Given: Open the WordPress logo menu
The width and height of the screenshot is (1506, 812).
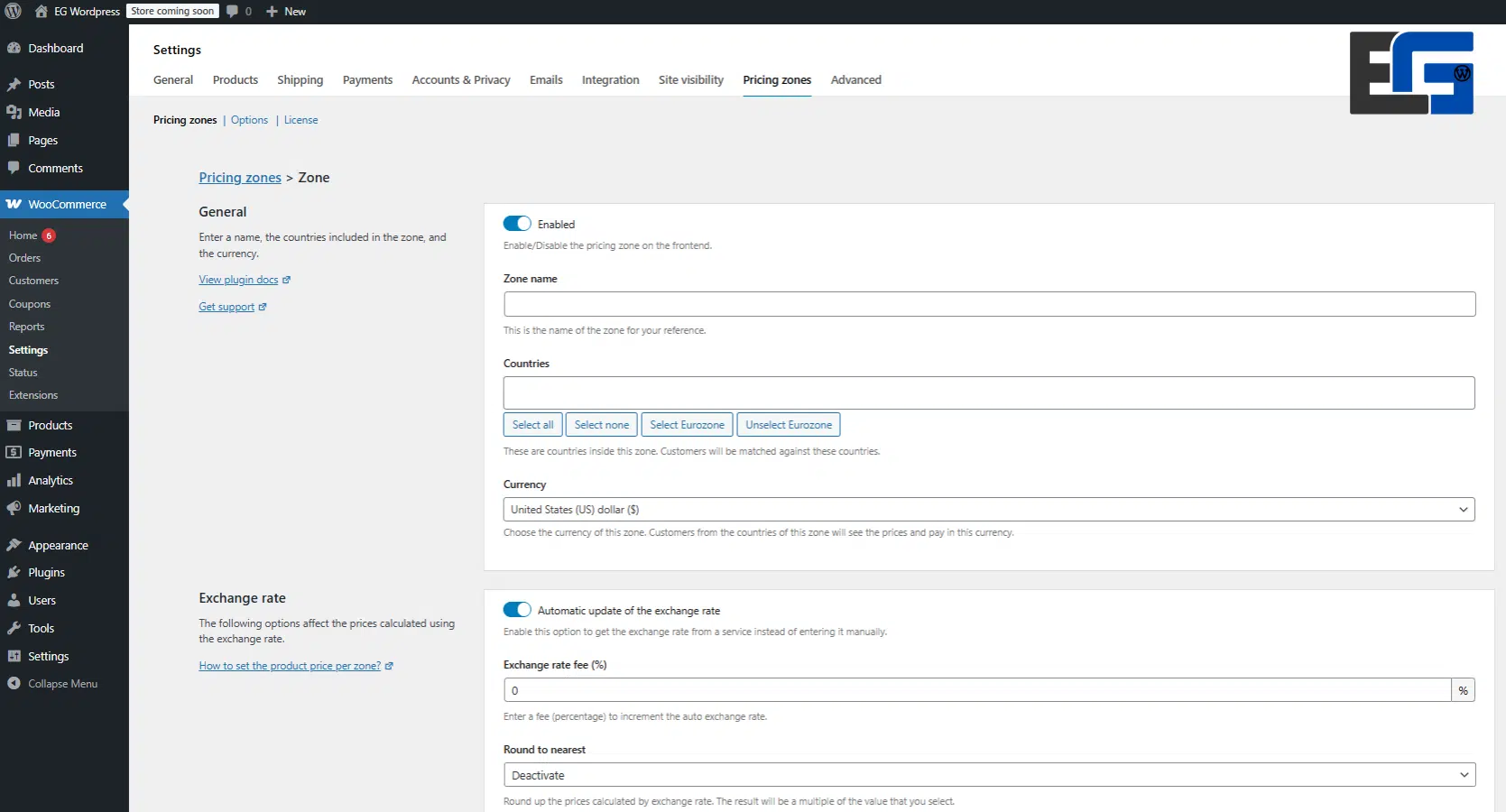Looking at the screenshot, I should click(13, 12).
